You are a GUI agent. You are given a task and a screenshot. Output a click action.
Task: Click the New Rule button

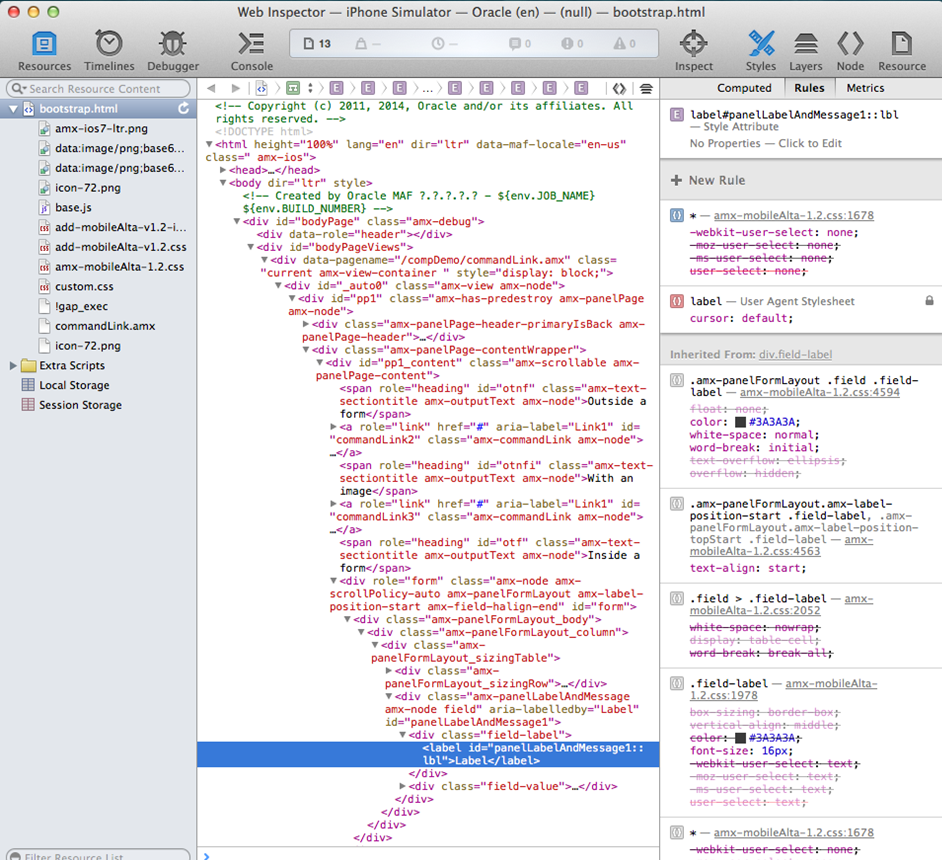point(708,180)
